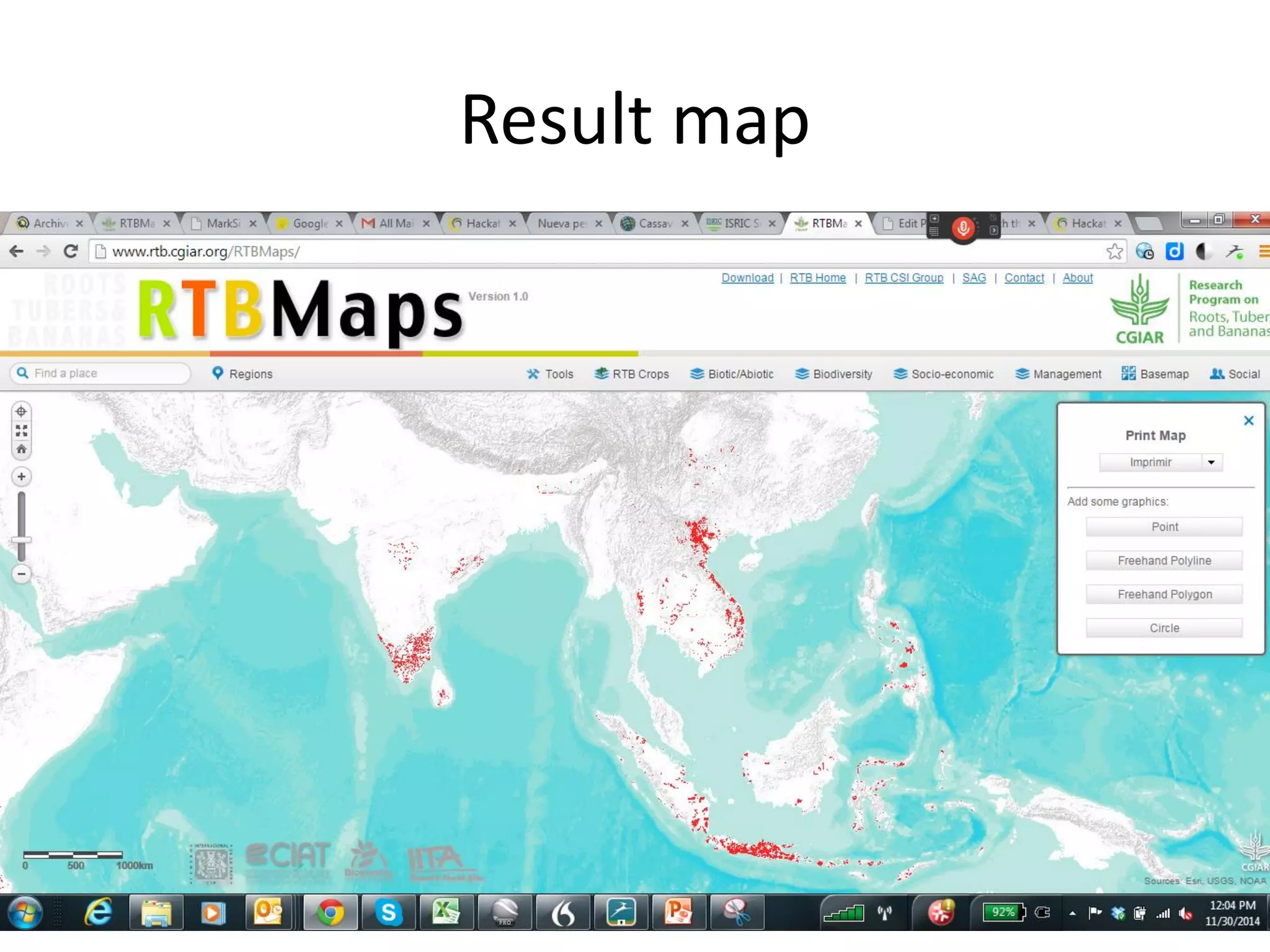The image size is (1270, 952).
Task: Click the 92% battery indicator
Action: click(1005, 912)
